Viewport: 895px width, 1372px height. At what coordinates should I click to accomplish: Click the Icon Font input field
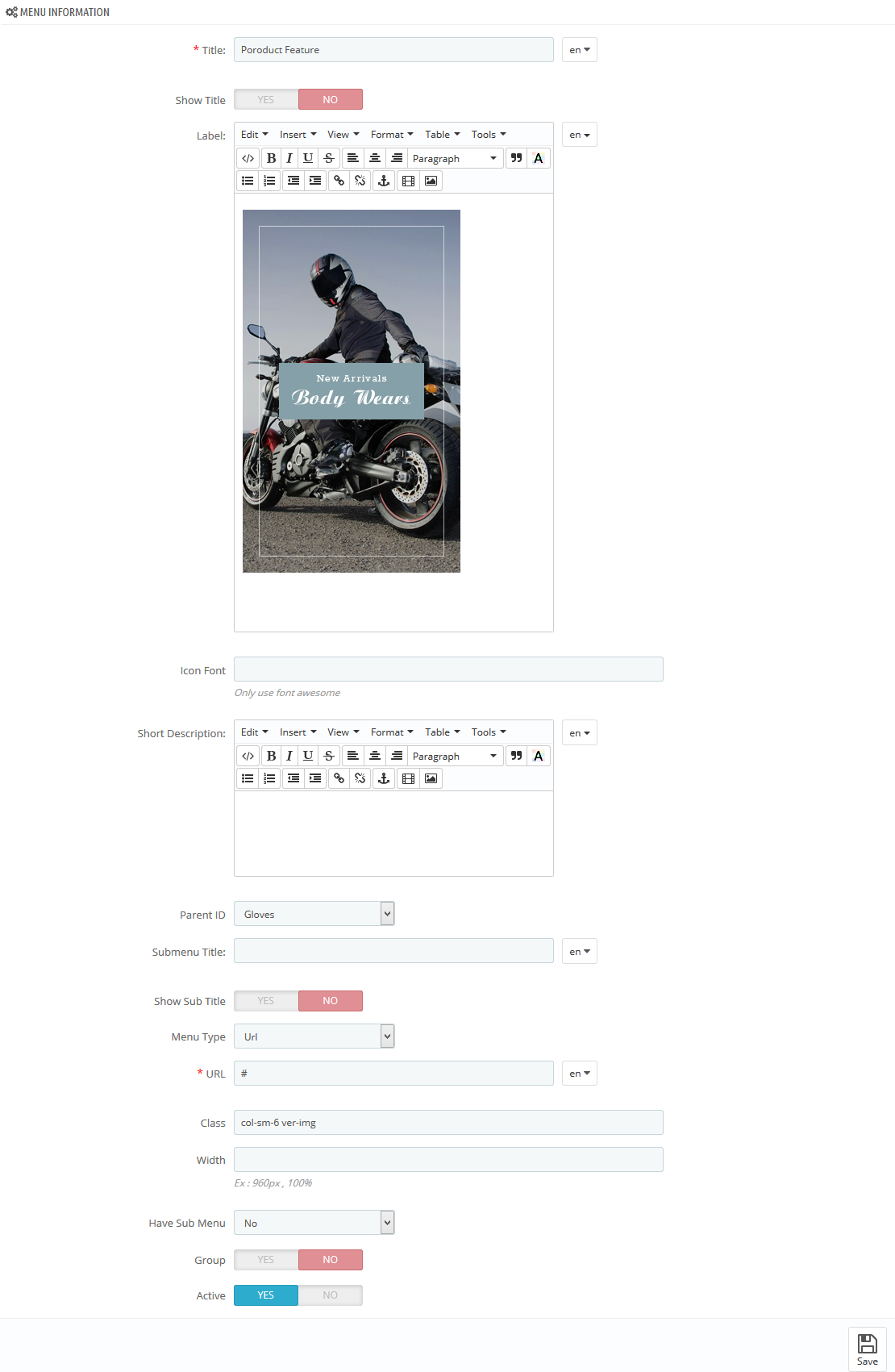coord(448,669)
